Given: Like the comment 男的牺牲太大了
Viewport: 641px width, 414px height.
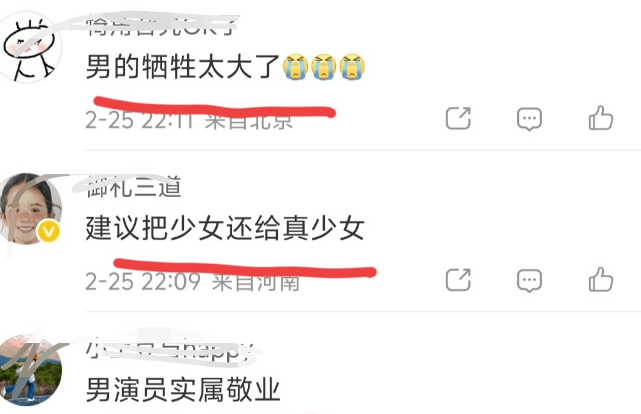Looking at the screenshot, I should [601, 119].
